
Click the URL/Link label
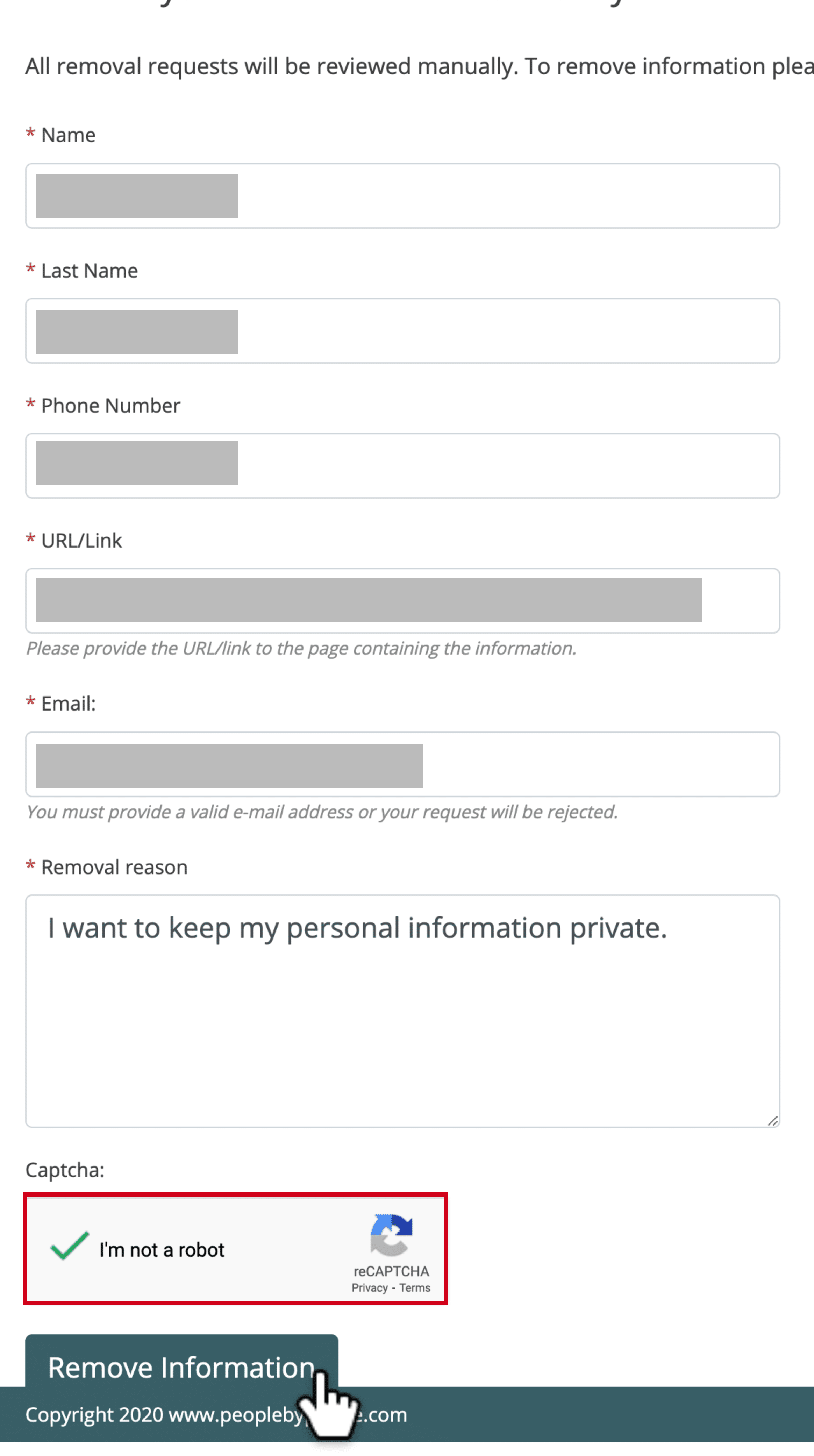pos(81,542)
